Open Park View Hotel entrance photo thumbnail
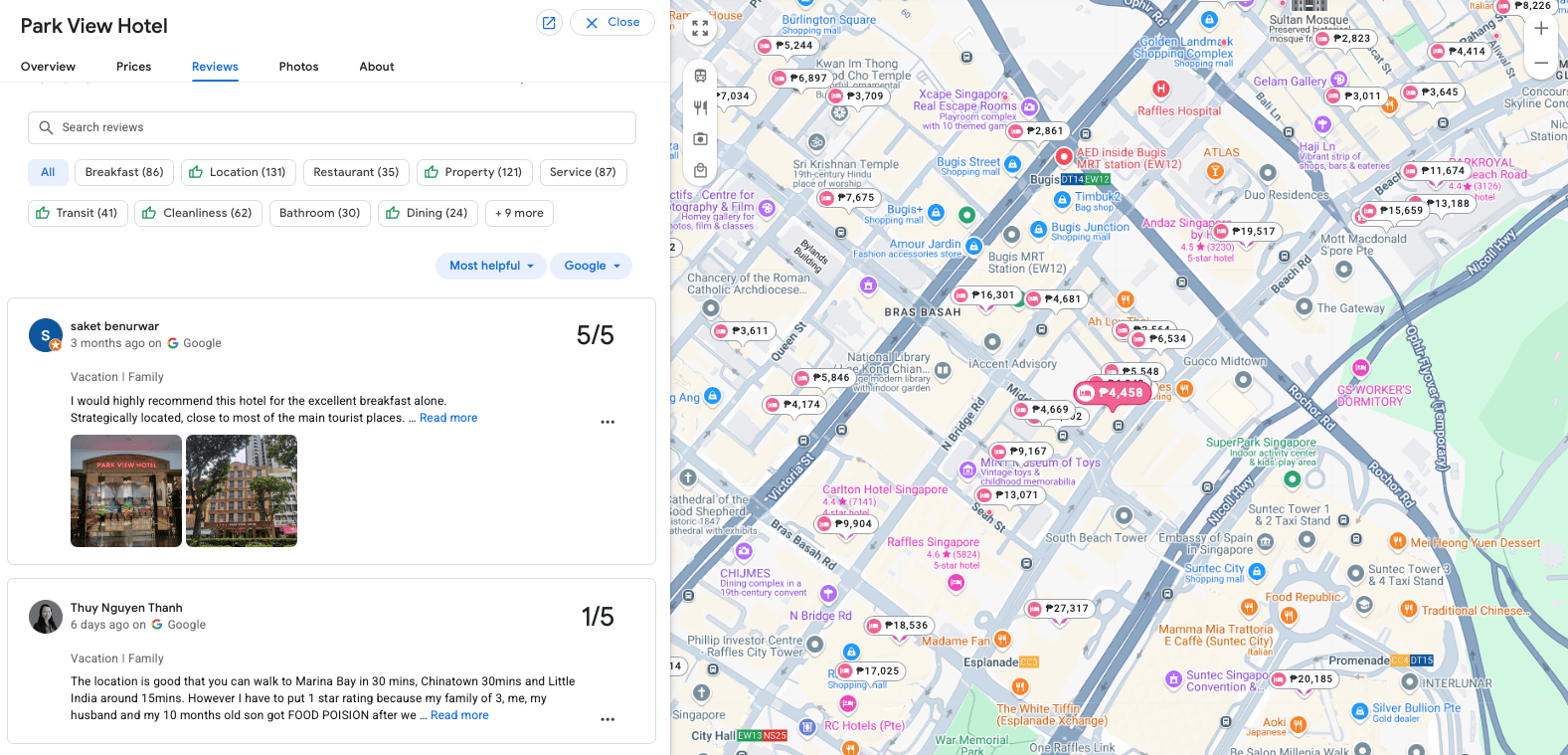Viewport: 1568px width, 755px height. [126, 490]
